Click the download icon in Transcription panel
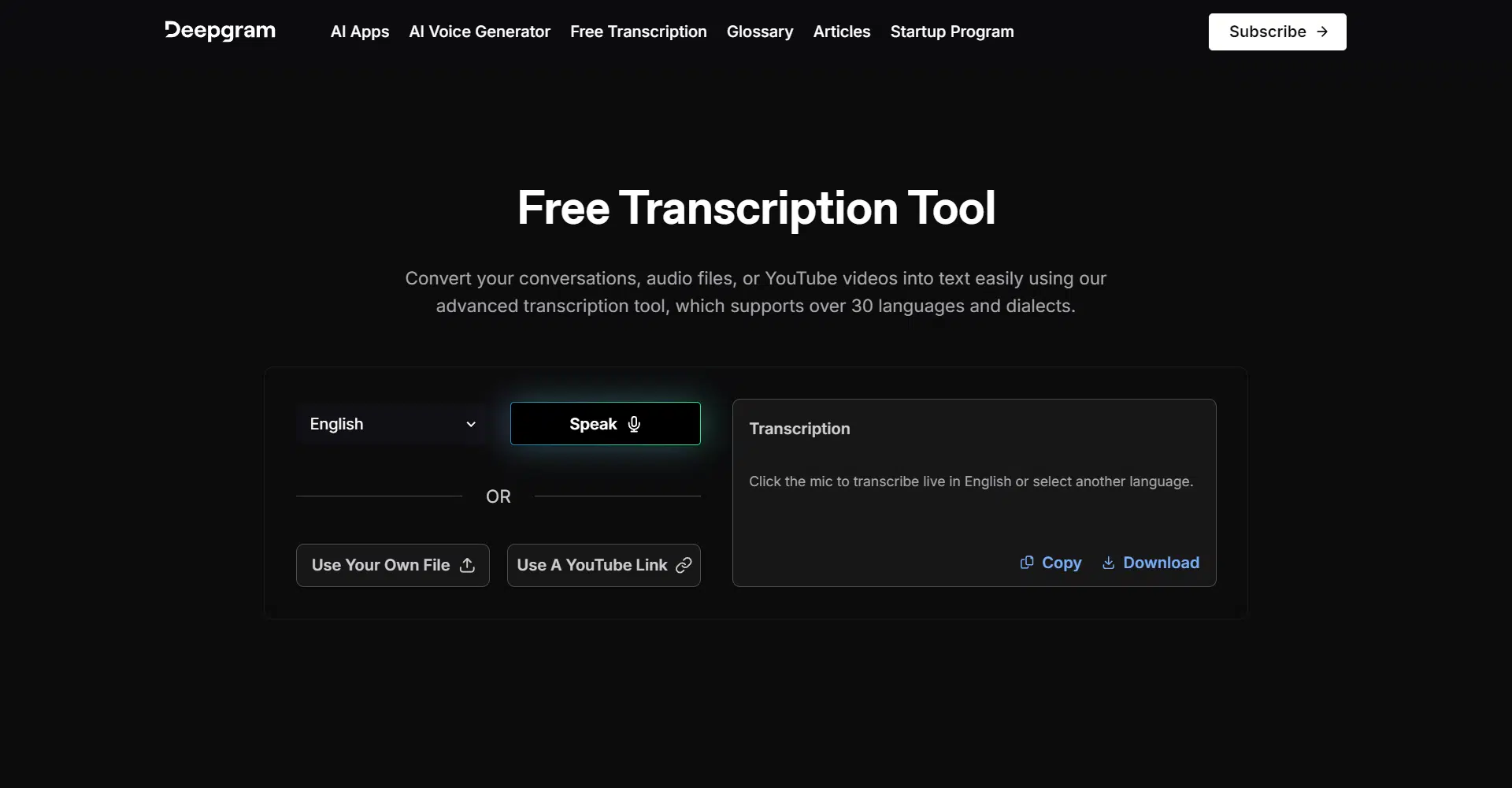The width and height of the screenshot is (1512, 788). coord(1108,563)
